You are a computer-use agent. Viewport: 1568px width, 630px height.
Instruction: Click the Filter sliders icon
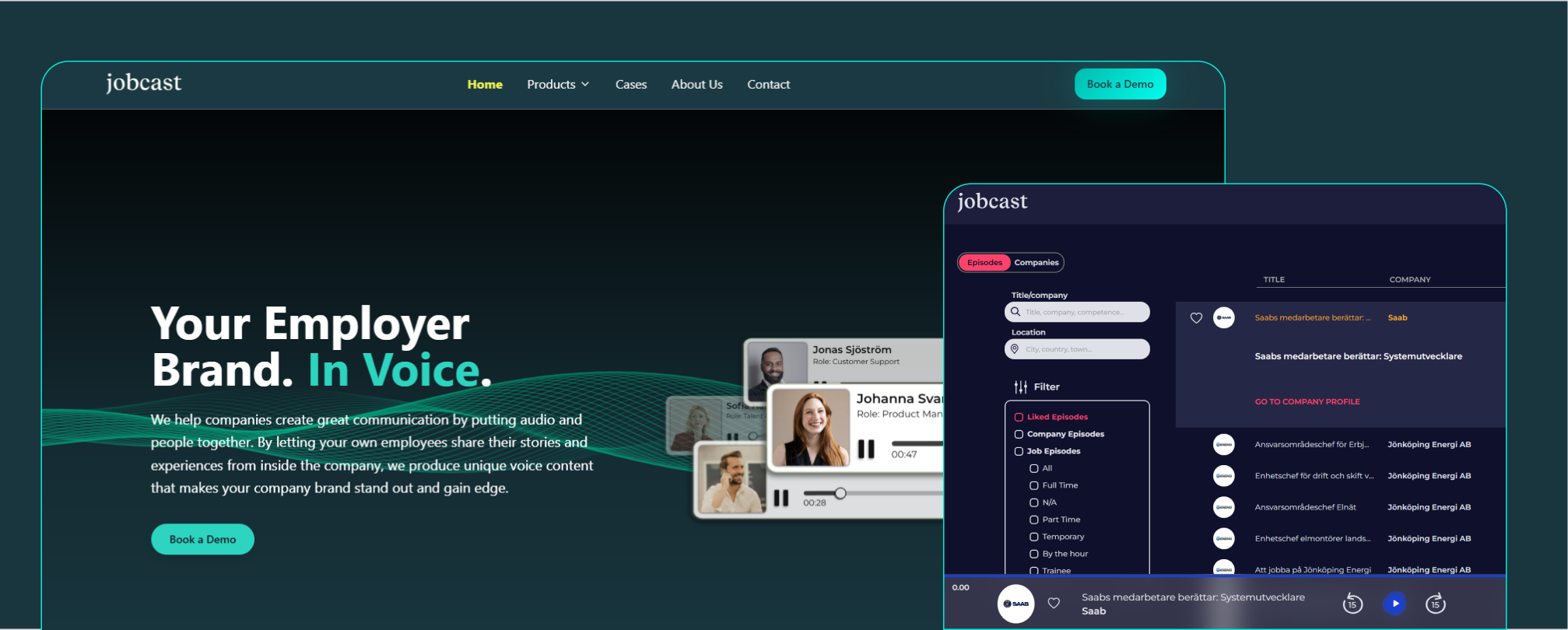pyautogui.click(x=1020, y=387)
